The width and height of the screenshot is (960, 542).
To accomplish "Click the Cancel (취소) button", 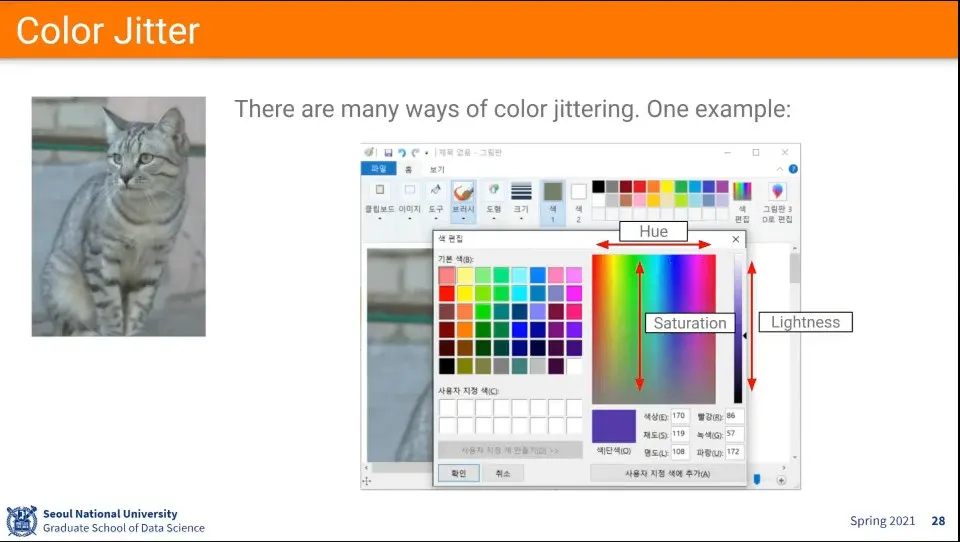I will pyautogui.click(x=503, y=473).
